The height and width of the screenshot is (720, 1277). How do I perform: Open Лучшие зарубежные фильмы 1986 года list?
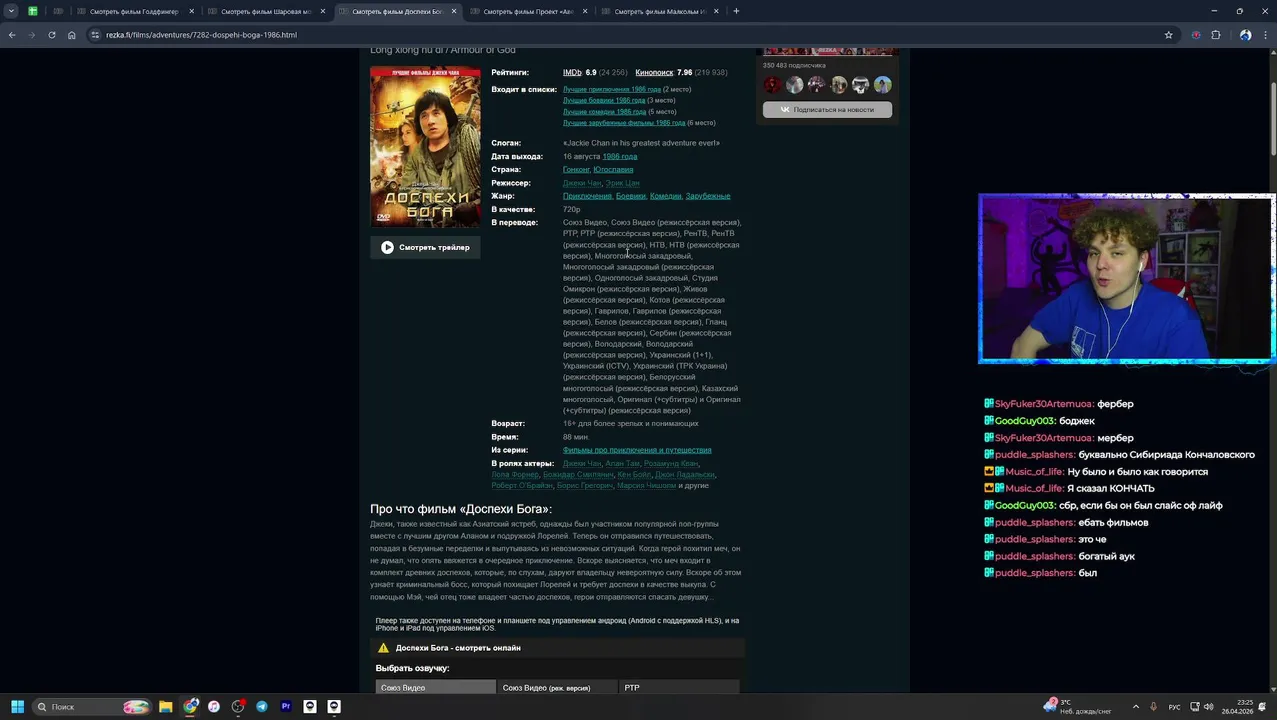(x=624, y=122)
